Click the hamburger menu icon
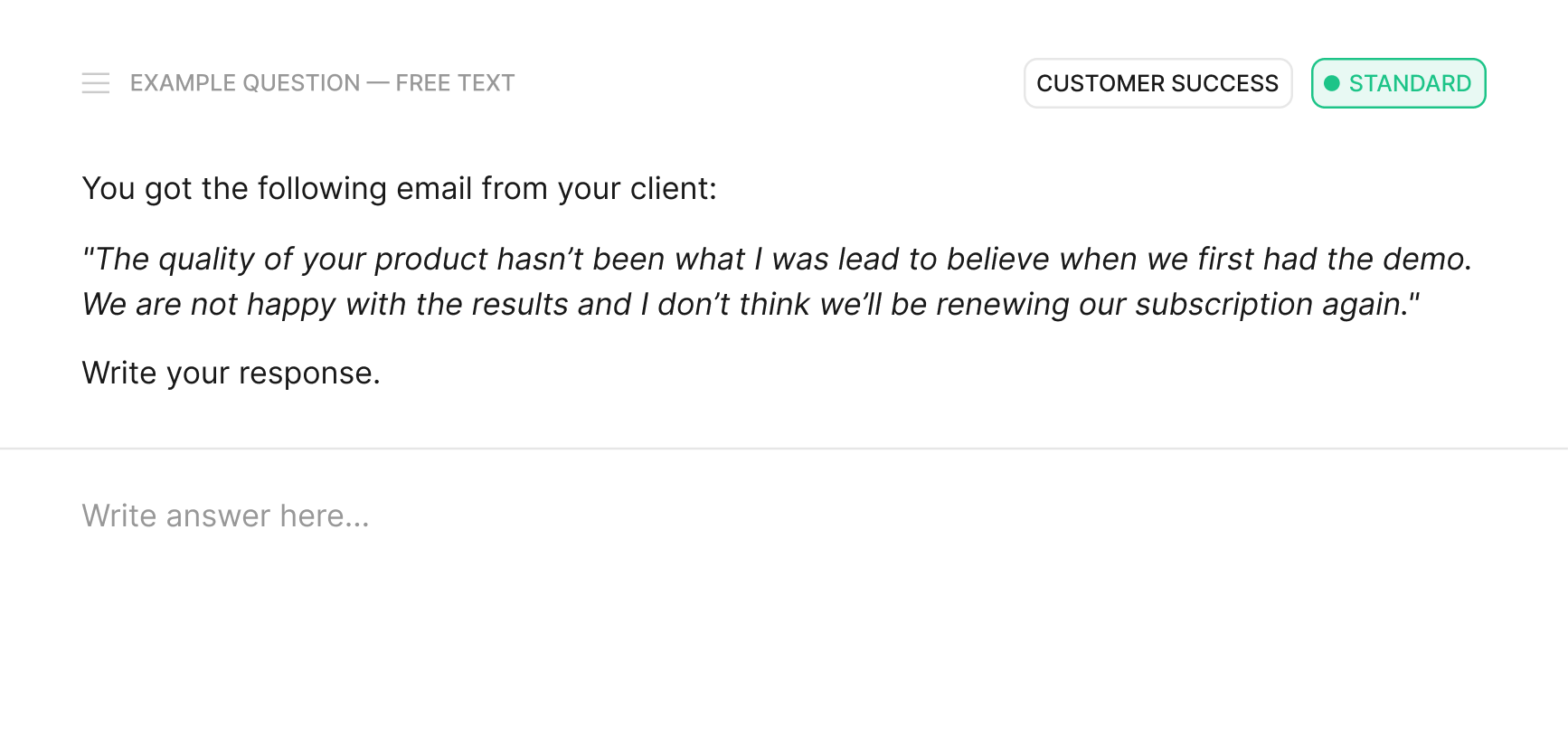 point(95,83)
